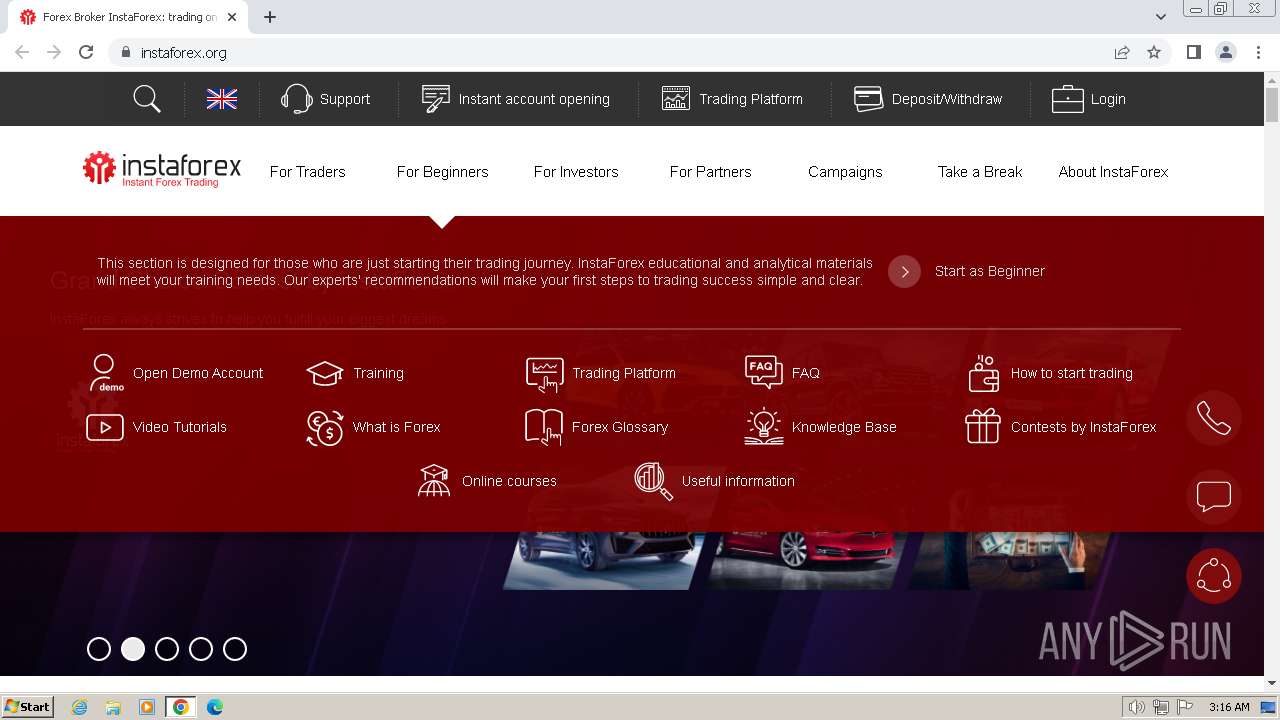
Task: Click the Open Demo Account person icon
Action: click(x=105, y=373)
